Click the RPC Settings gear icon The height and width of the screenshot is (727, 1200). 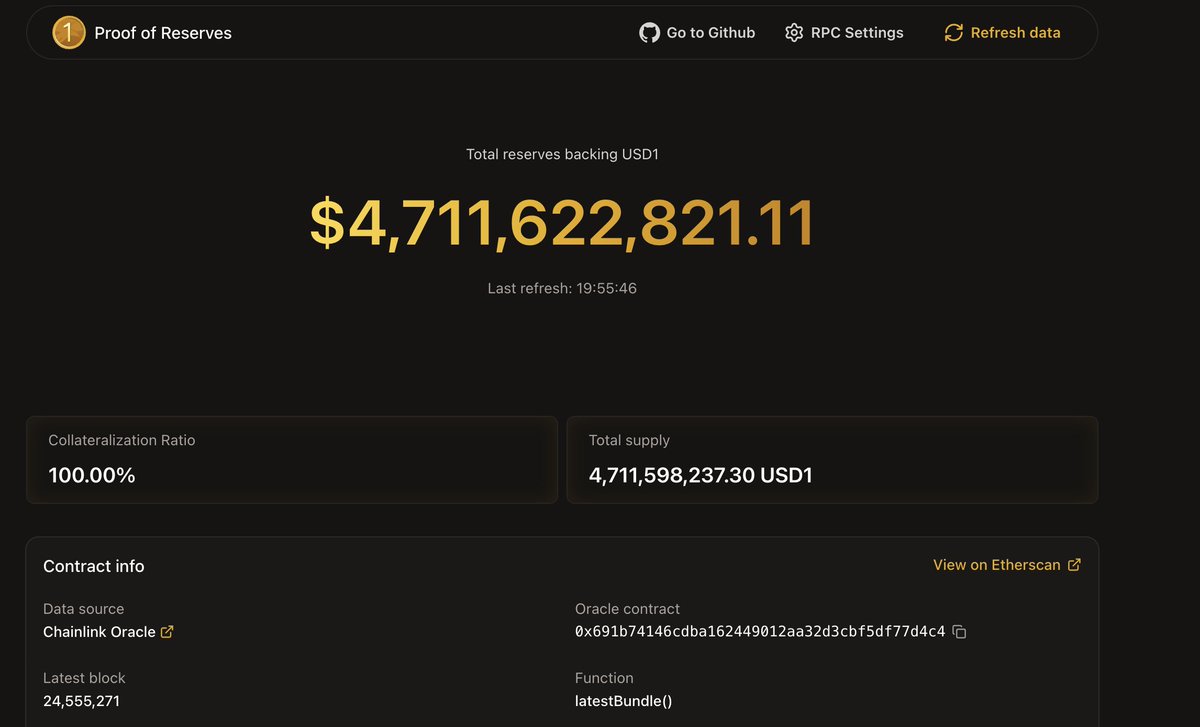[x=794, y=33]
